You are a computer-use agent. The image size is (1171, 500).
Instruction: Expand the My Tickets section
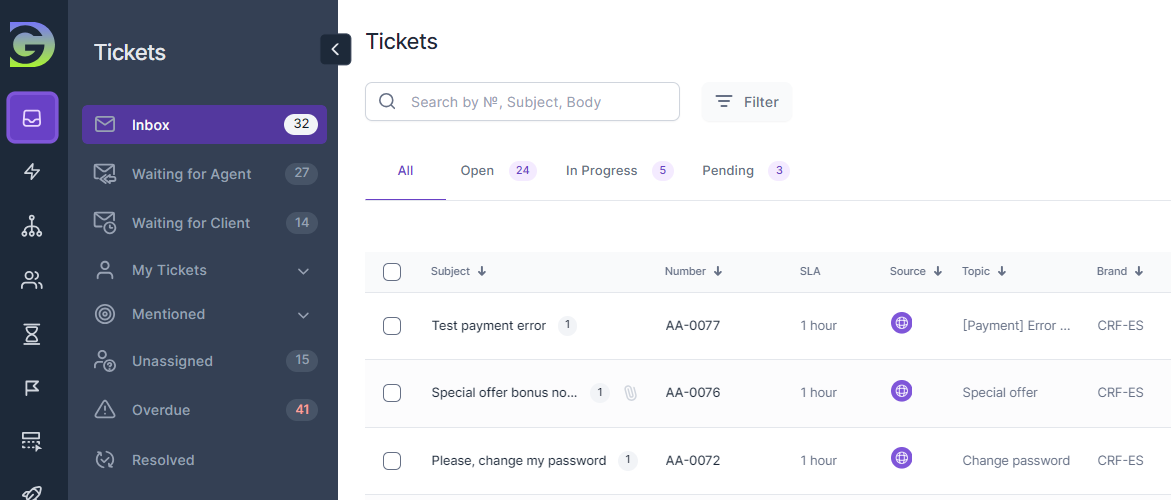point(304,271)
